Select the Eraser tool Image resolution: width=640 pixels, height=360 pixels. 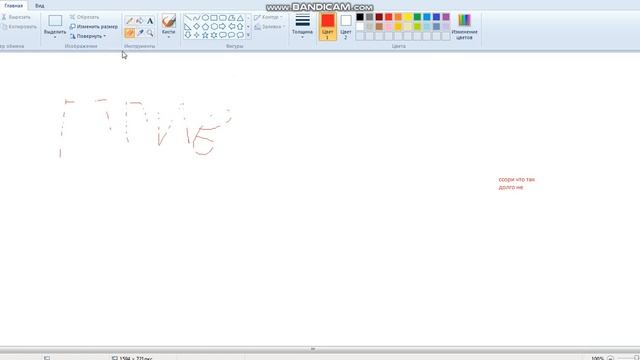pyautogui.click(x=130, y=33)
